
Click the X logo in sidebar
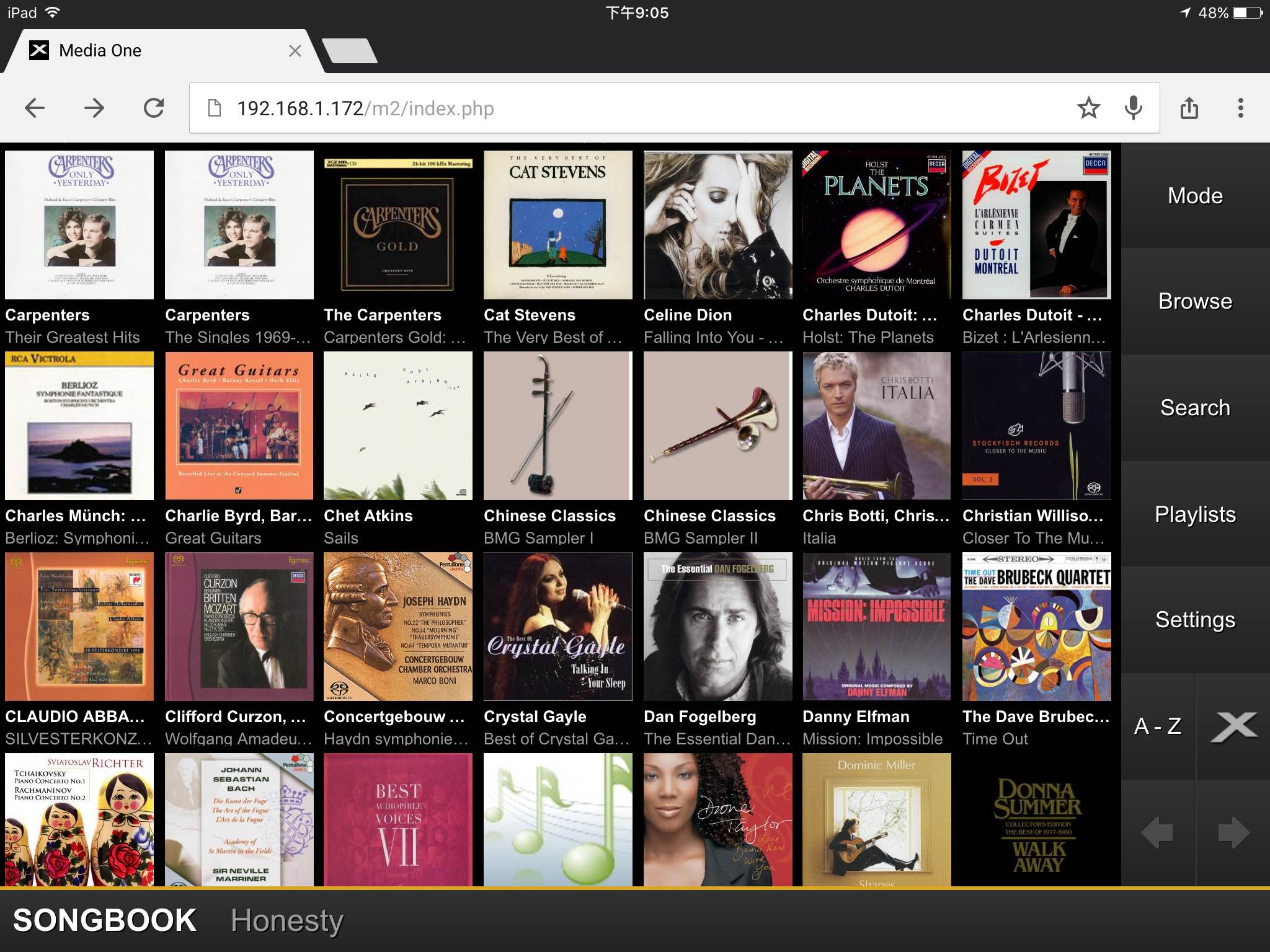[x=1233, y=726]
